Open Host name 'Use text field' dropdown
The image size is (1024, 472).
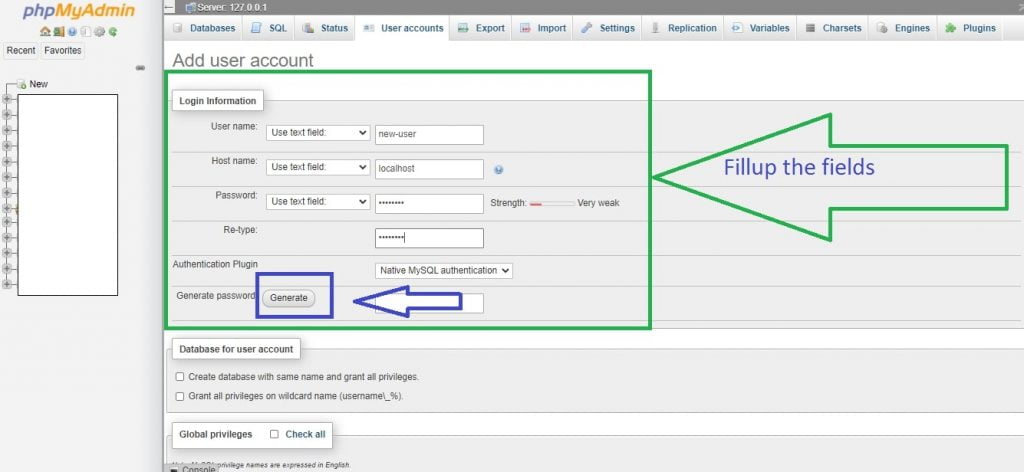click(318, 167)
